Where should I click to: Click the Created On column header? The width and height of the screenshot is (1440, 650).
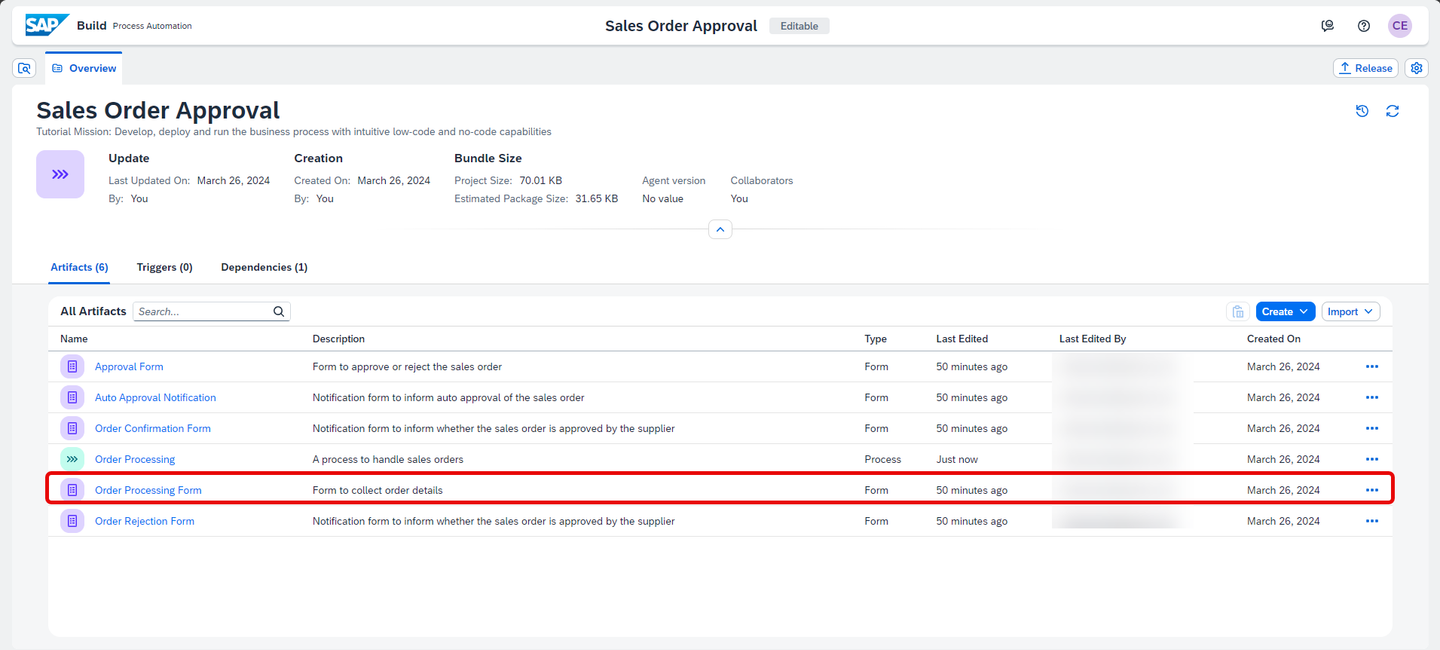(x=1274, y=339)
